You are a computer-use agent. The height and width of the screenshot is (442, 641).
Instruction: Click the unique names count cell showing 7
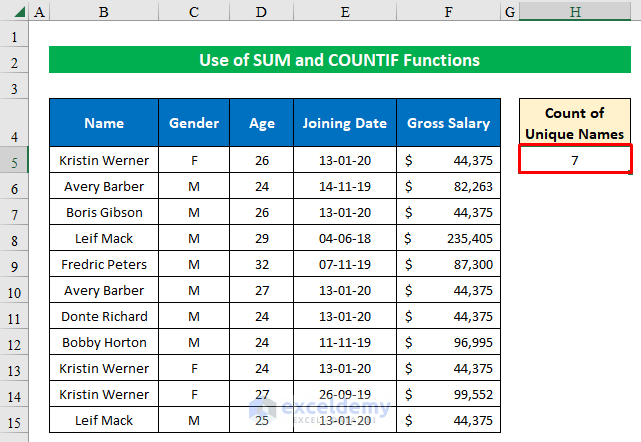click(576, 160)
